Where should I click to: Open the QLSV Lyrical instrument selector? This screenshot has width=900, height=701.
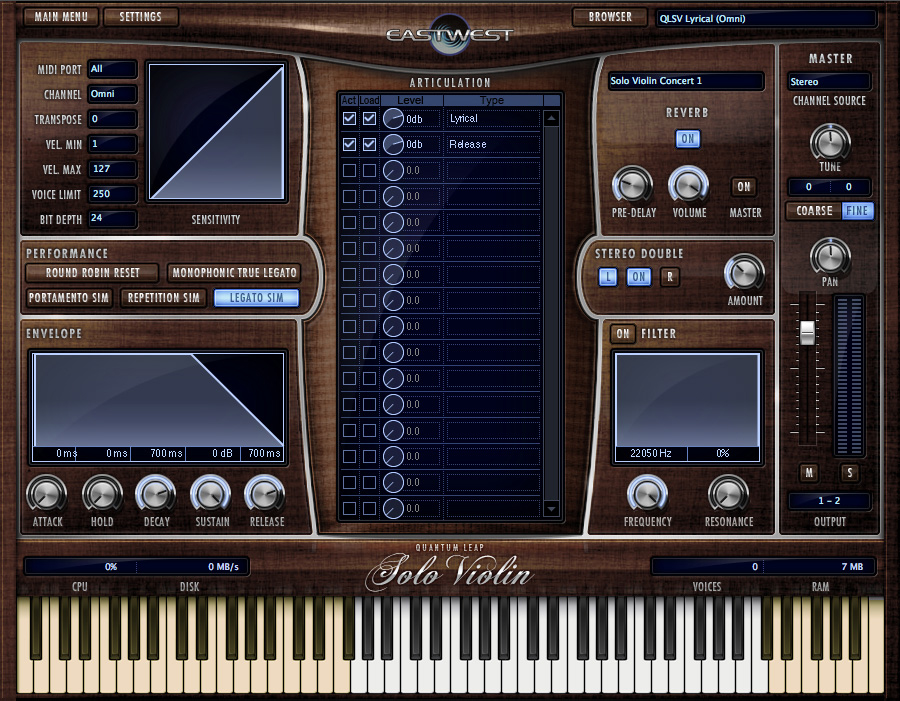point(766,19)
